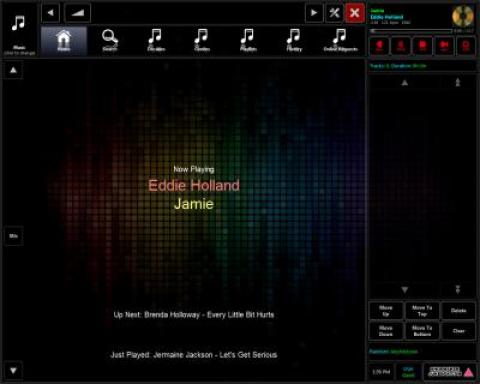Go back using the left arrow button
Screen dimensions: 480x384
pyautogui.click(x=51, y=13)
